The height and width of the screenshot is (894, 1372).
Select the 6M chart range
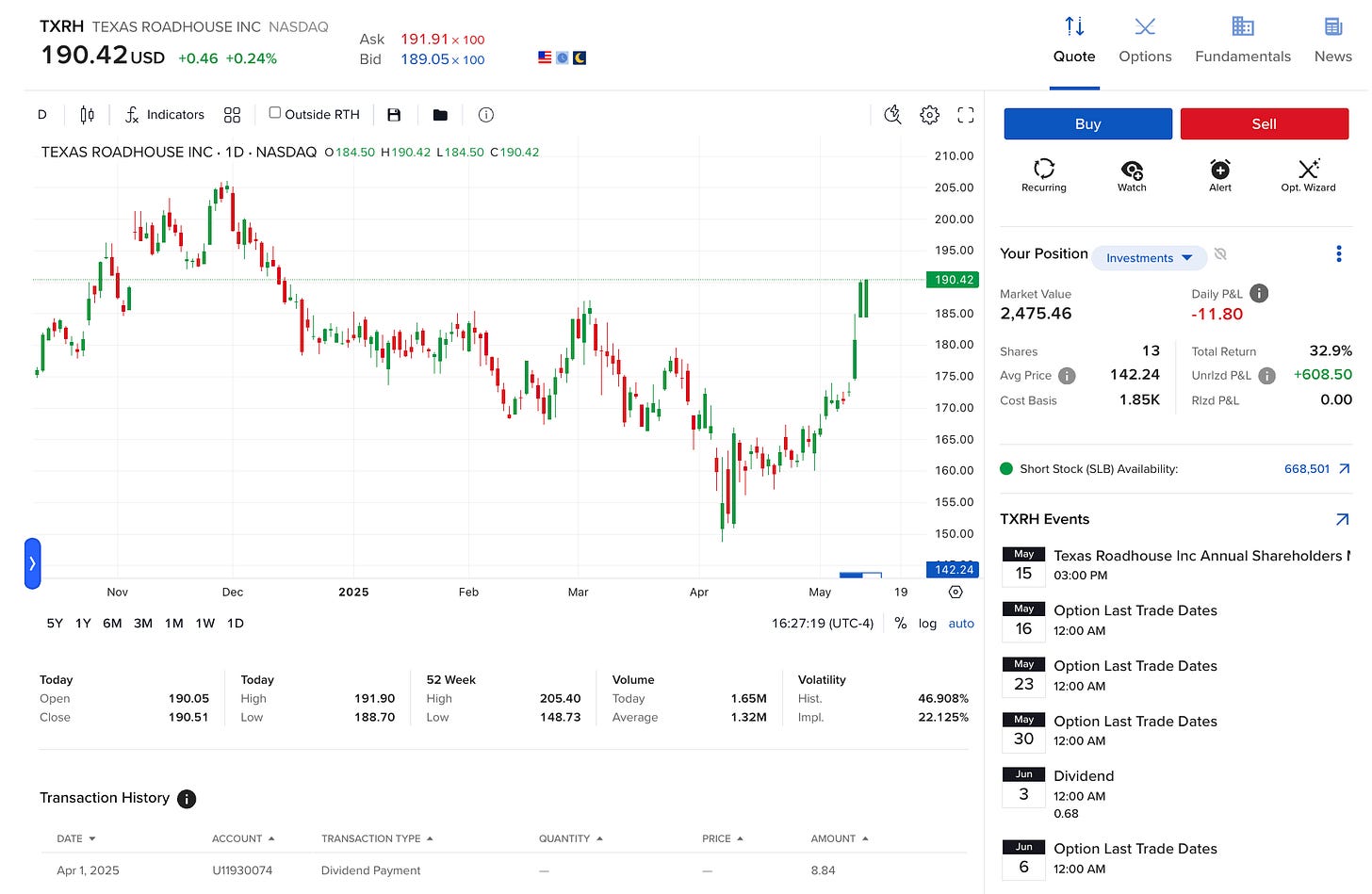pos(112,624)
